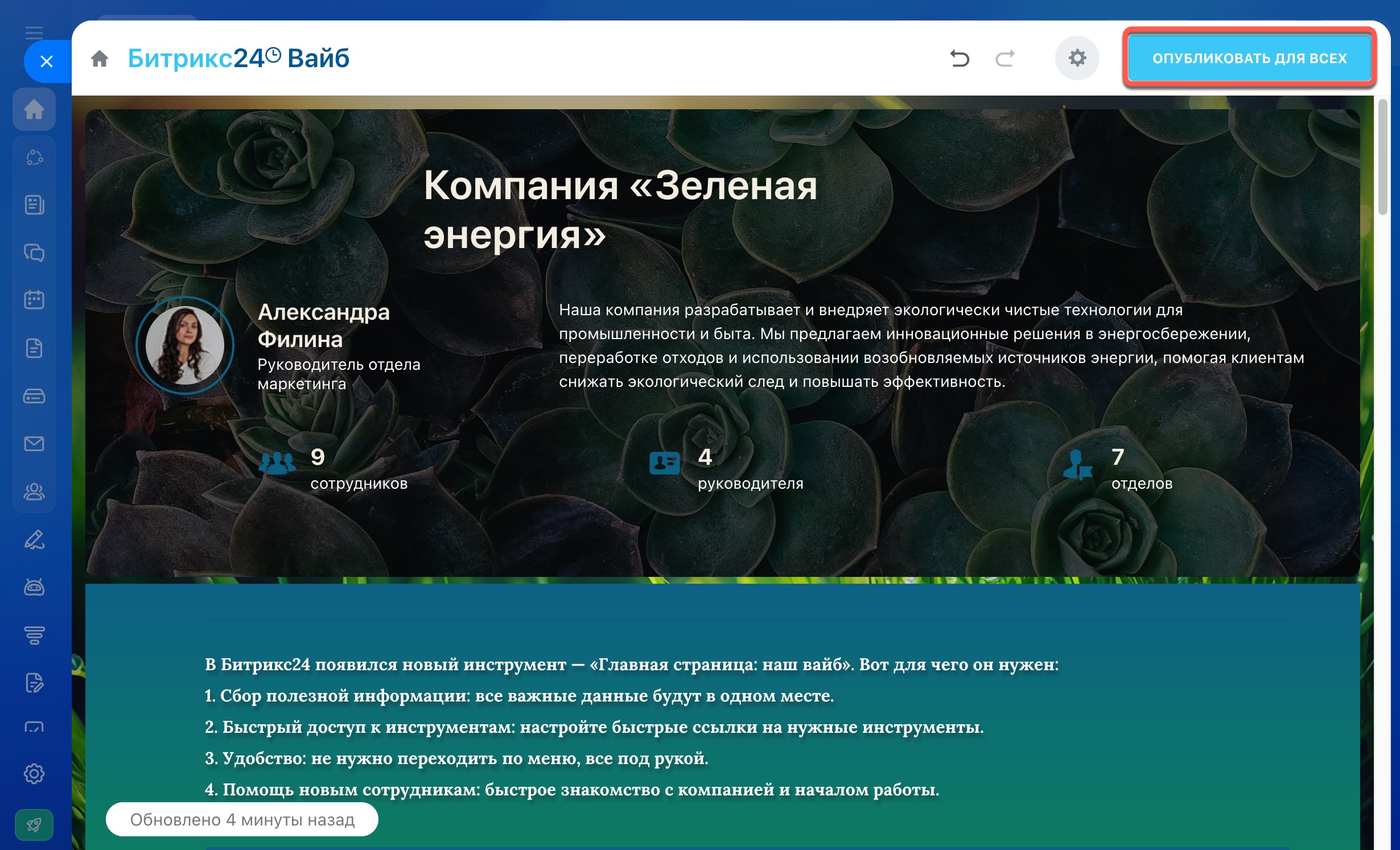
Task: Click the departments person-flag icon
Action: click(x=1078, y=464)
